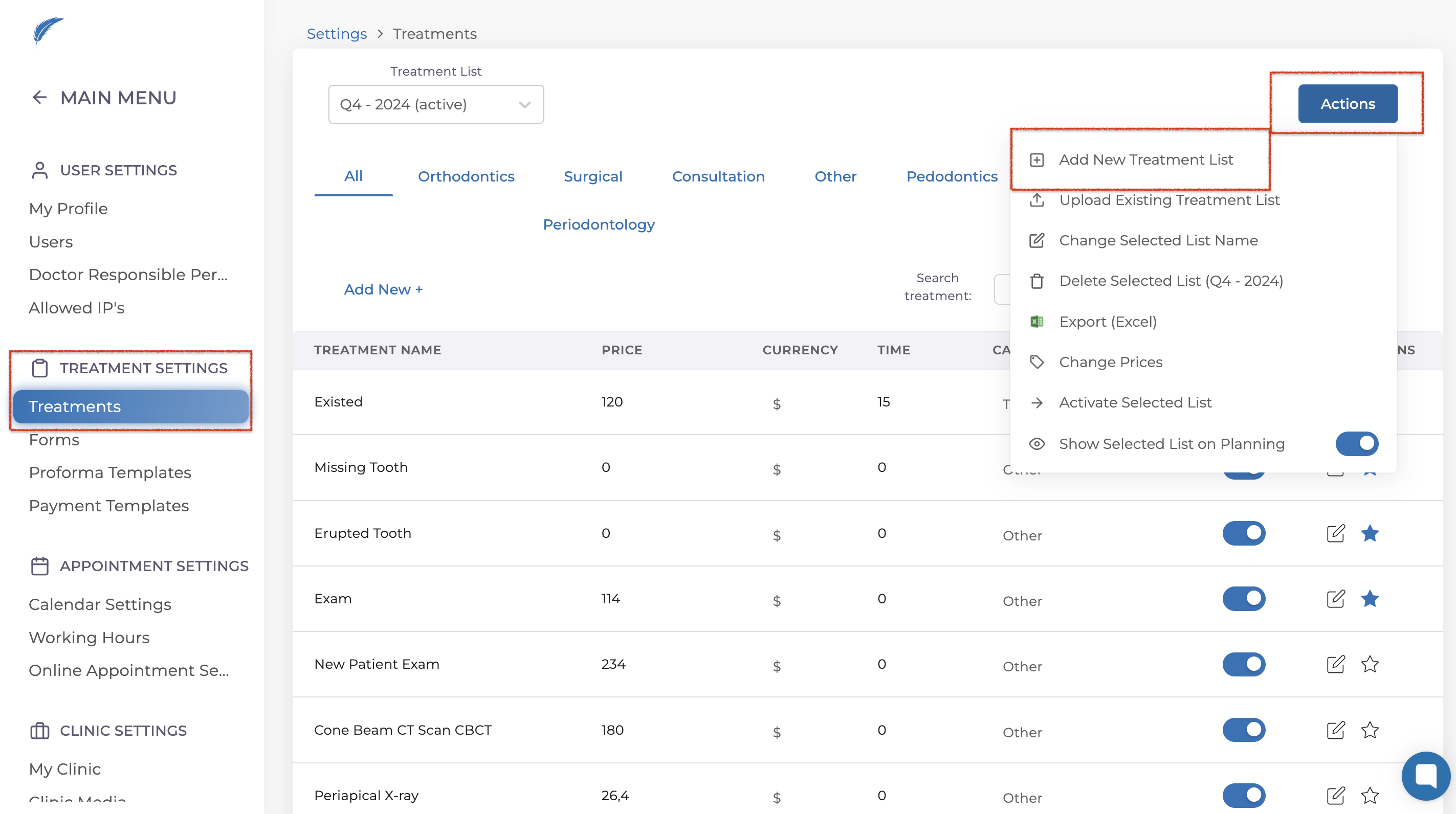This screenshot has height=814, width=1456.
Task: Click the back arrow beside MAIN MENU
Action: [x=39, y=98]
